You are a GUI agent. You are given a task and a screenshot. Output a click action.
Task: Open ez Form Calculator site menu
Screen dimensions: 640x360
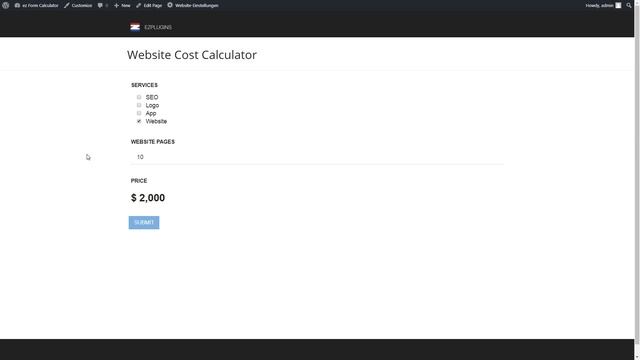pyautogui.click(x=36, y=5)
